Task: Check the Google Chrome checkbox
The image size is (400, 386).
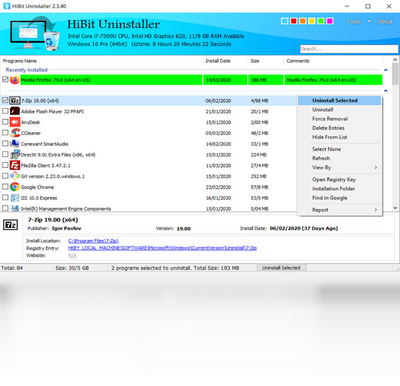Action: click(5, 187)
